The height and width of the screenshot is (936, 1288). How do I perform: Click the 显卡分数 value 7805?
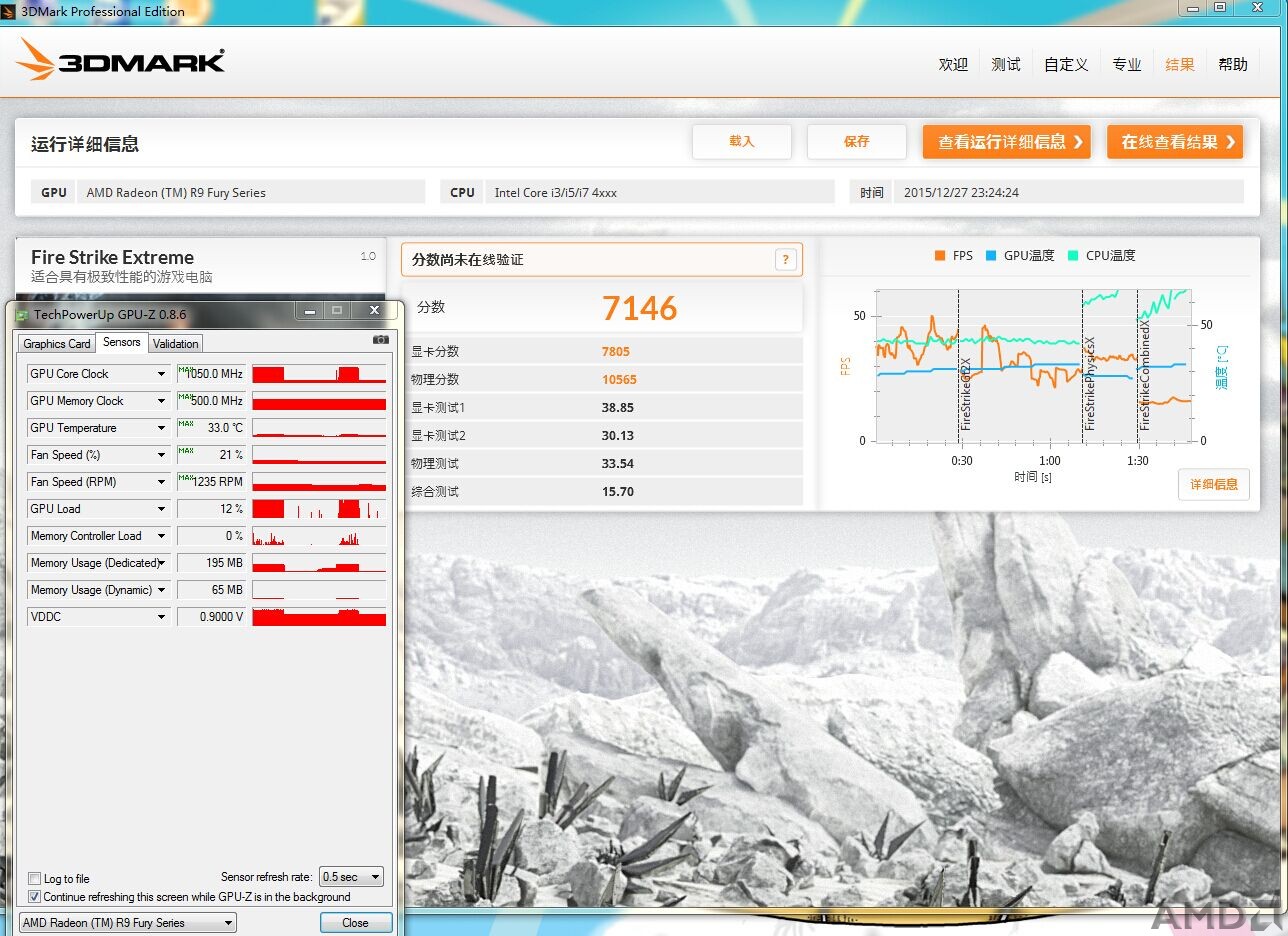pos(616,352)
